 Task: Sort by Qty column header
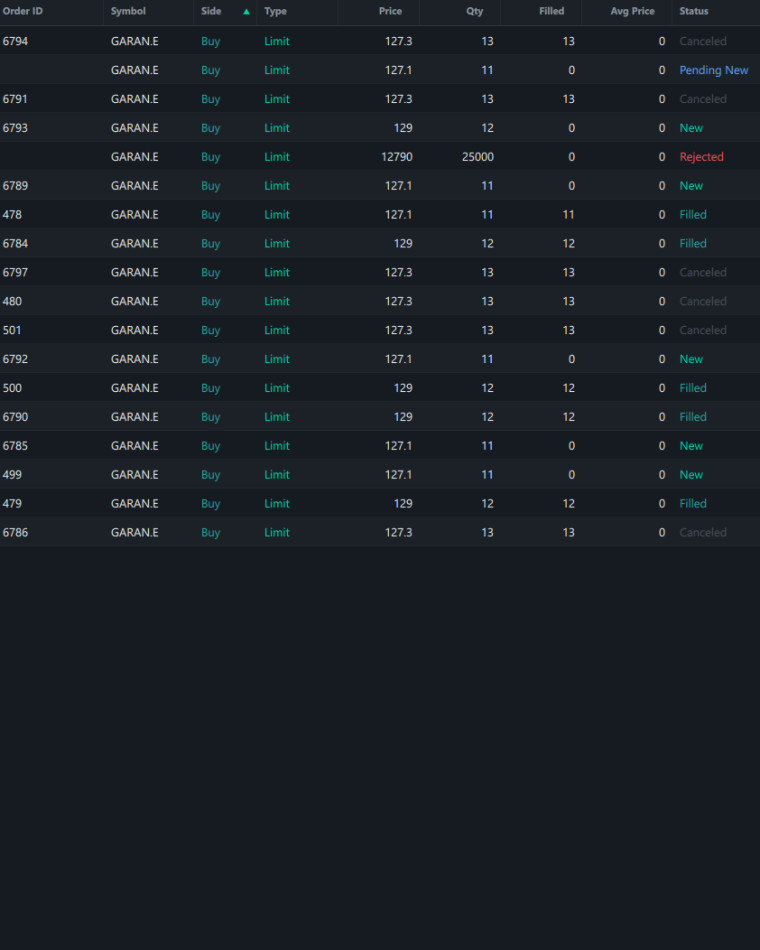pyautogui.click(x=475, y=11)
